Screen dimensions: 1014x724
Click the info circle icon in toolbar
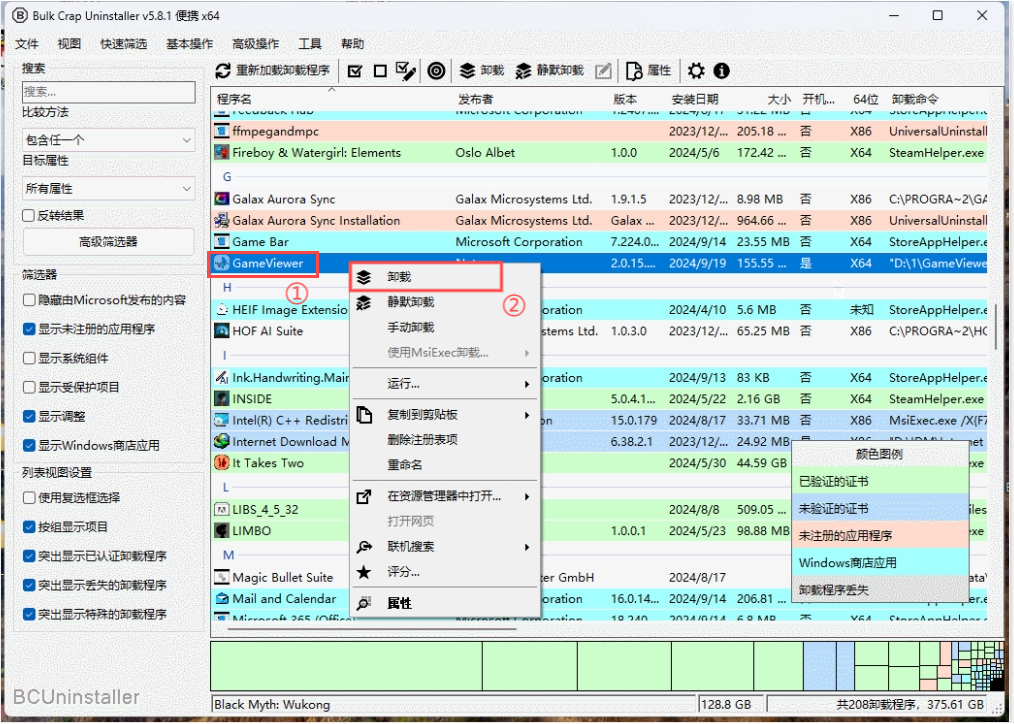click(722, 70)
